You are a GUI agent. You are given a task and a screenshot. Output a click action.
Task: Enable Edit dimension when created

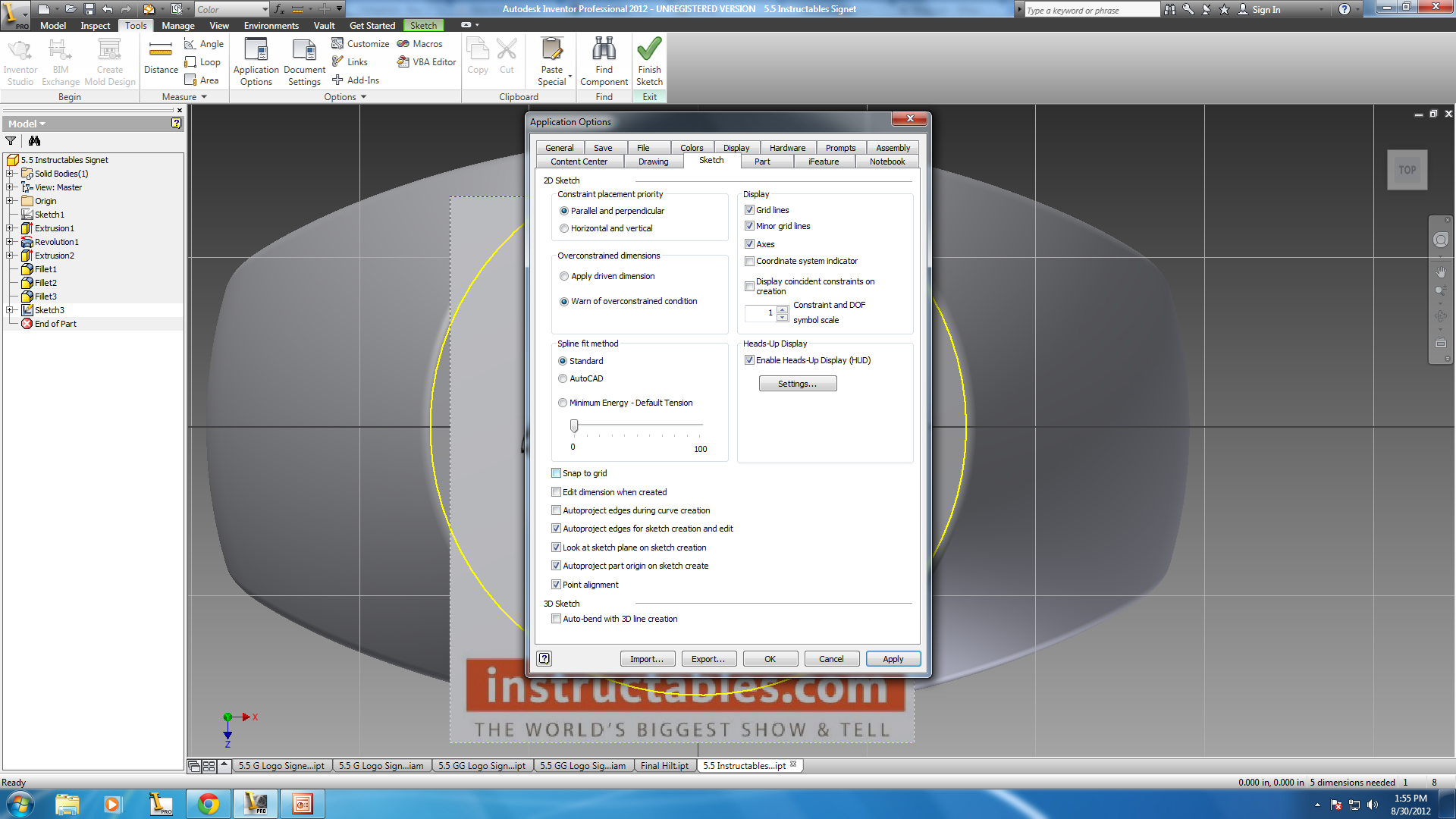556,492
